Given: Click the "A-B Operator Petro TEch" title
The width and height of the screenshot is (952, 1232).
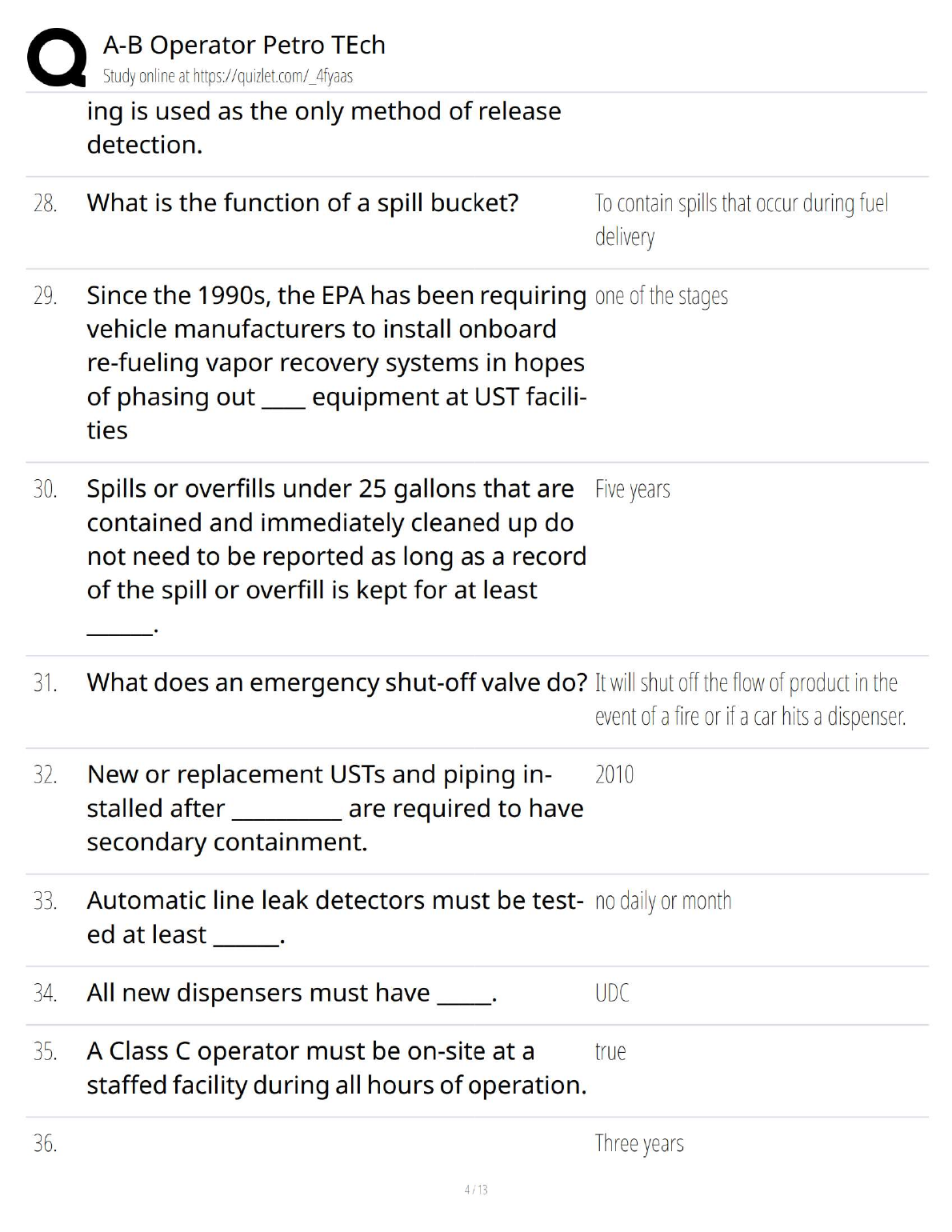Looking at the screenshot, I should (x=244, y=45).
